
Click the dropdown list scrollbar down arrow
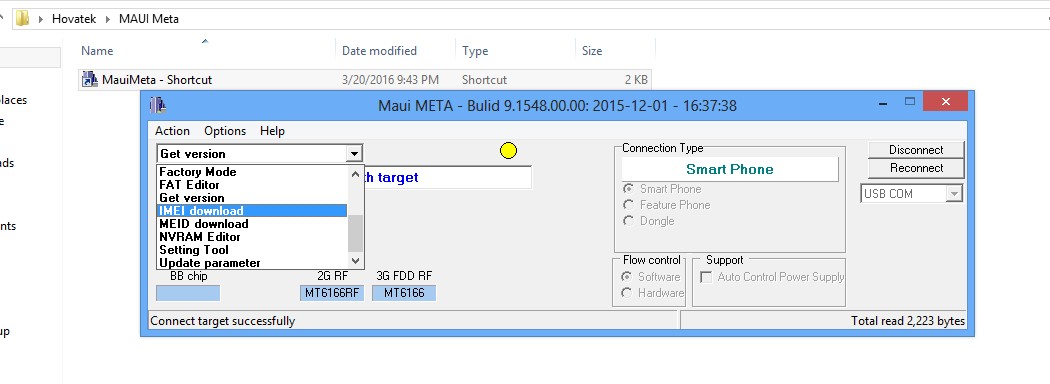coord(356,261)
